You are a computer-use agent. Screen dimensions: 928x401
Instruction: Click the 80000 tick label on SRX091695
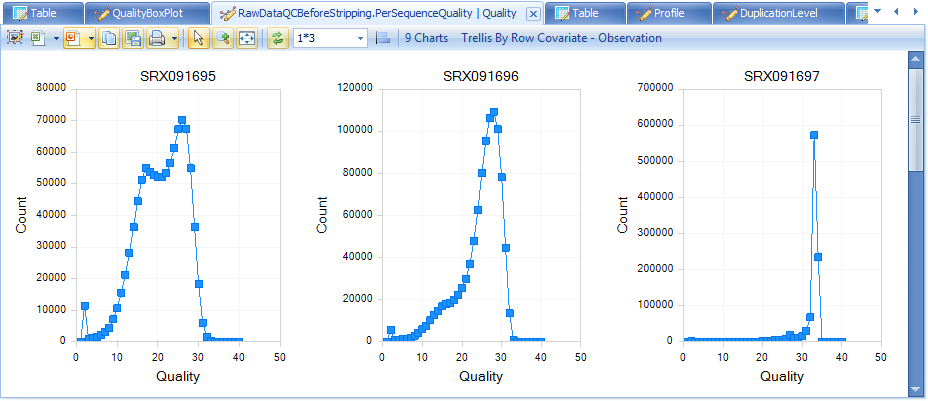coord(51,89)
